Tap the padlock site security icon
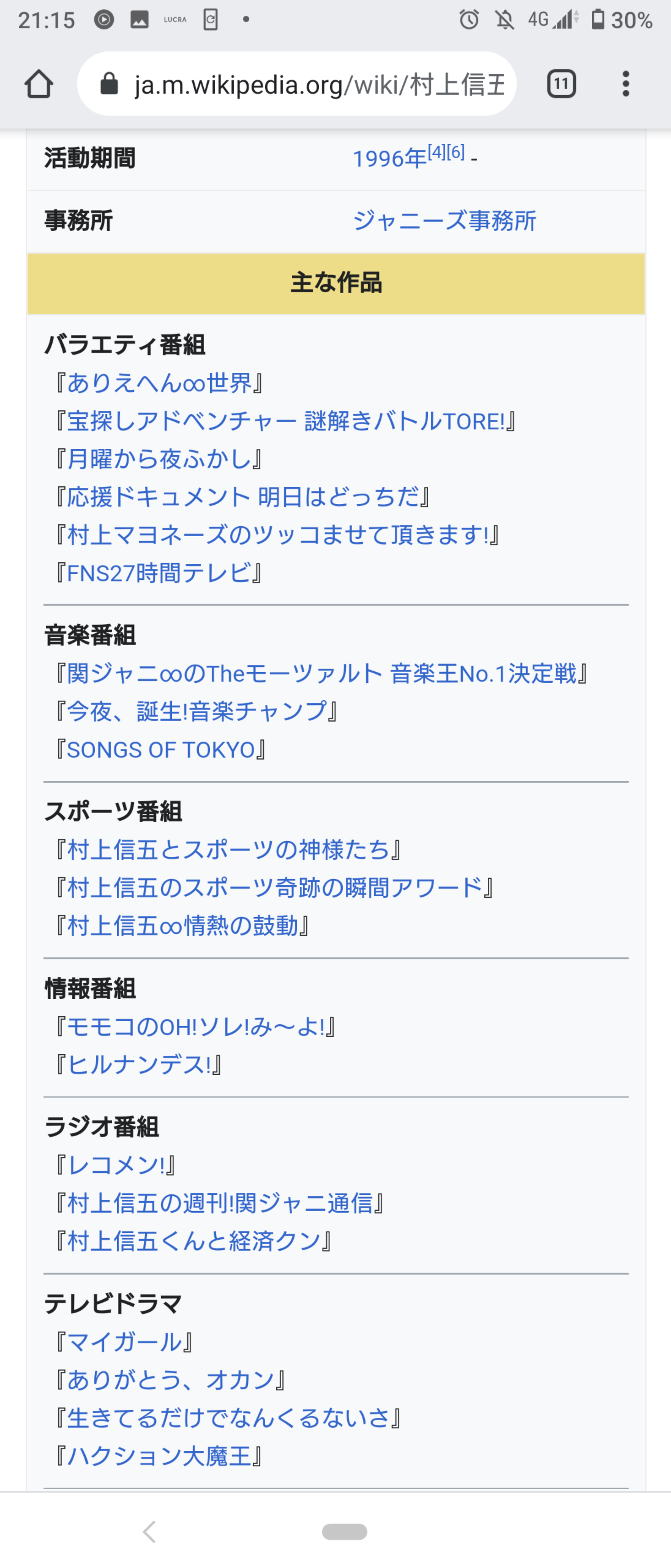The image size is (671, 1568). pyautogui.click(x=109, y=84)
